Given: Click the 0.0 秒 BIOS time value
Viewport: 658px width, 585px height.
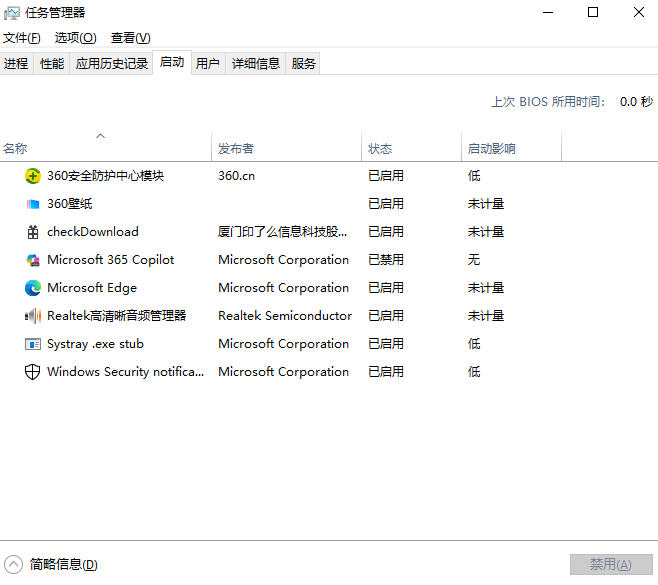Looking at the screenshot, I should [637, 102].
